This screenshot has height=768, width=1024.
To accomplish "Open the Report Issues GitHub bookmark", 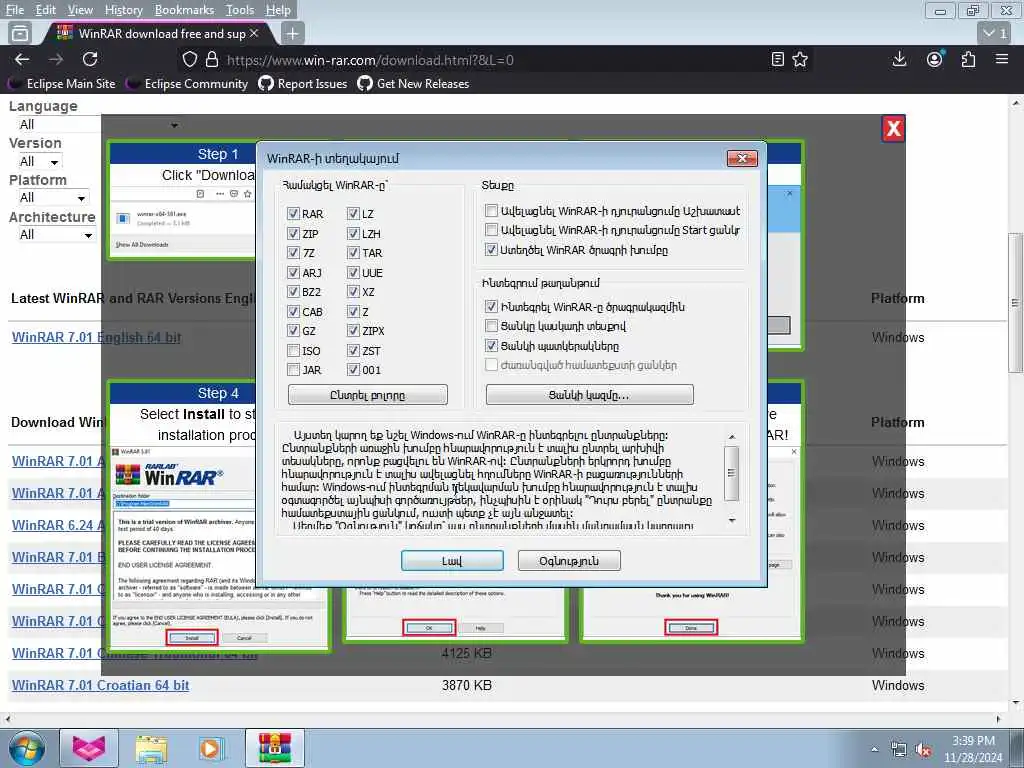I will click(303, 84).
